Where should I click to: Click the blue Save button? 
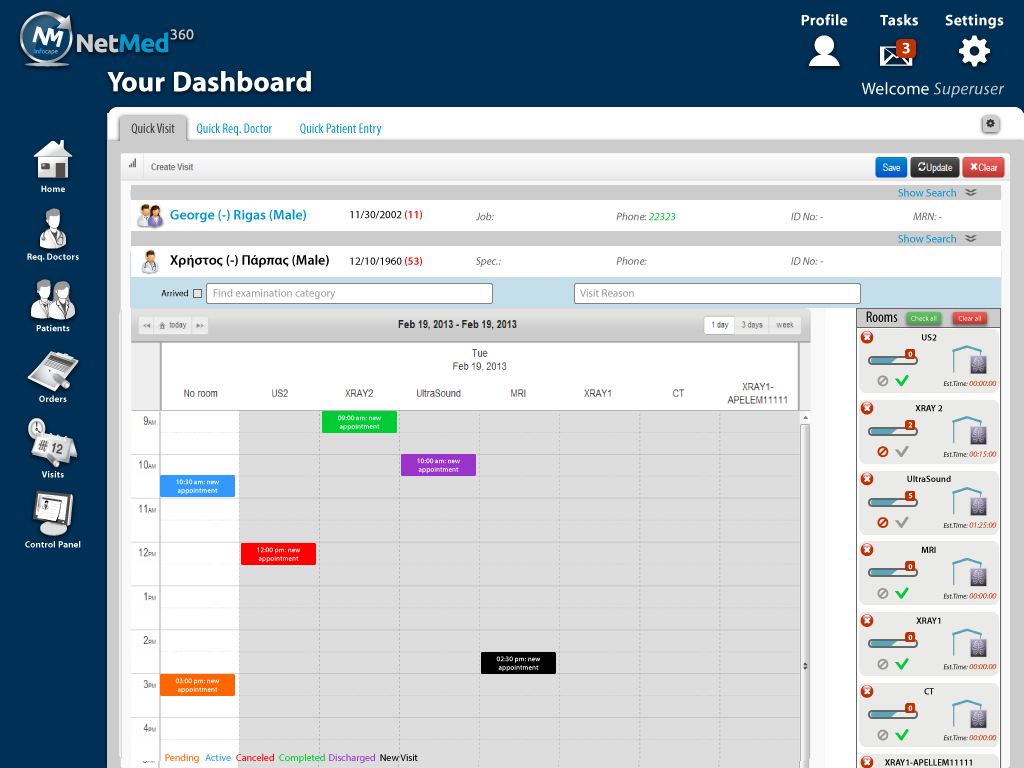click(891, 167)
